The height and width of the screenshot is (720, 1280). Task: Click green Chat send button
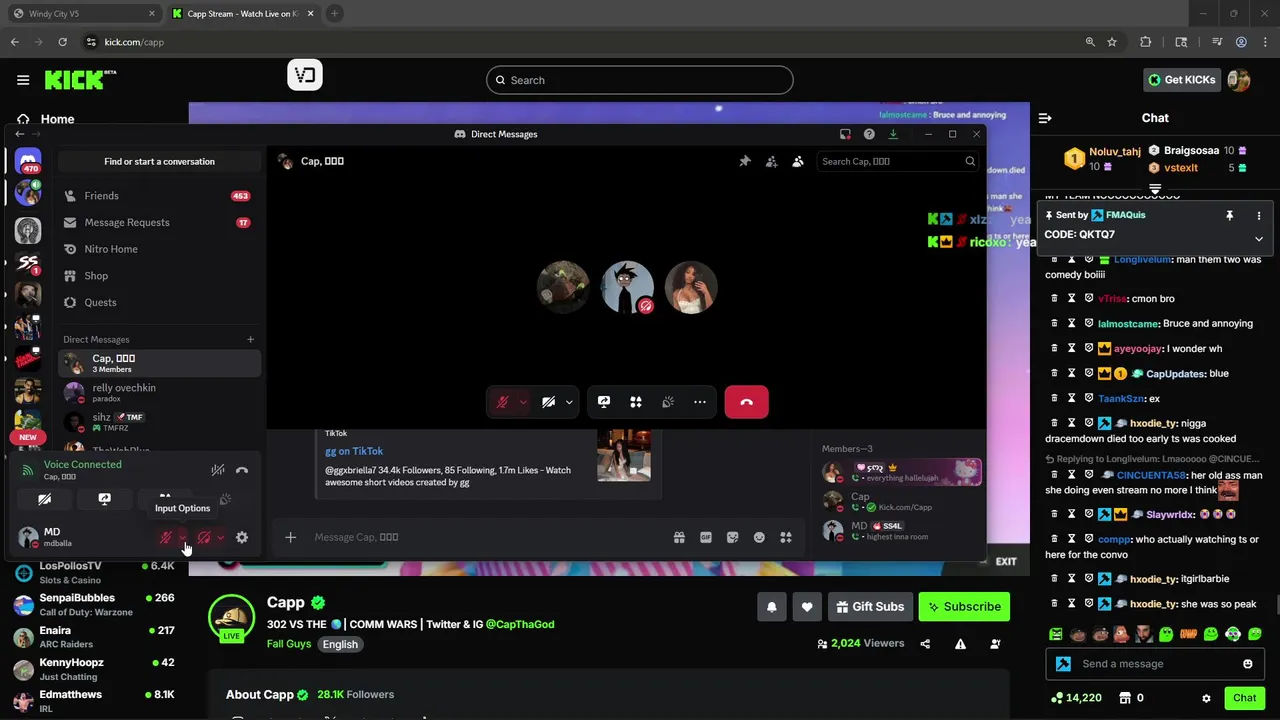pyautogui.click(x=1245, y=698)
